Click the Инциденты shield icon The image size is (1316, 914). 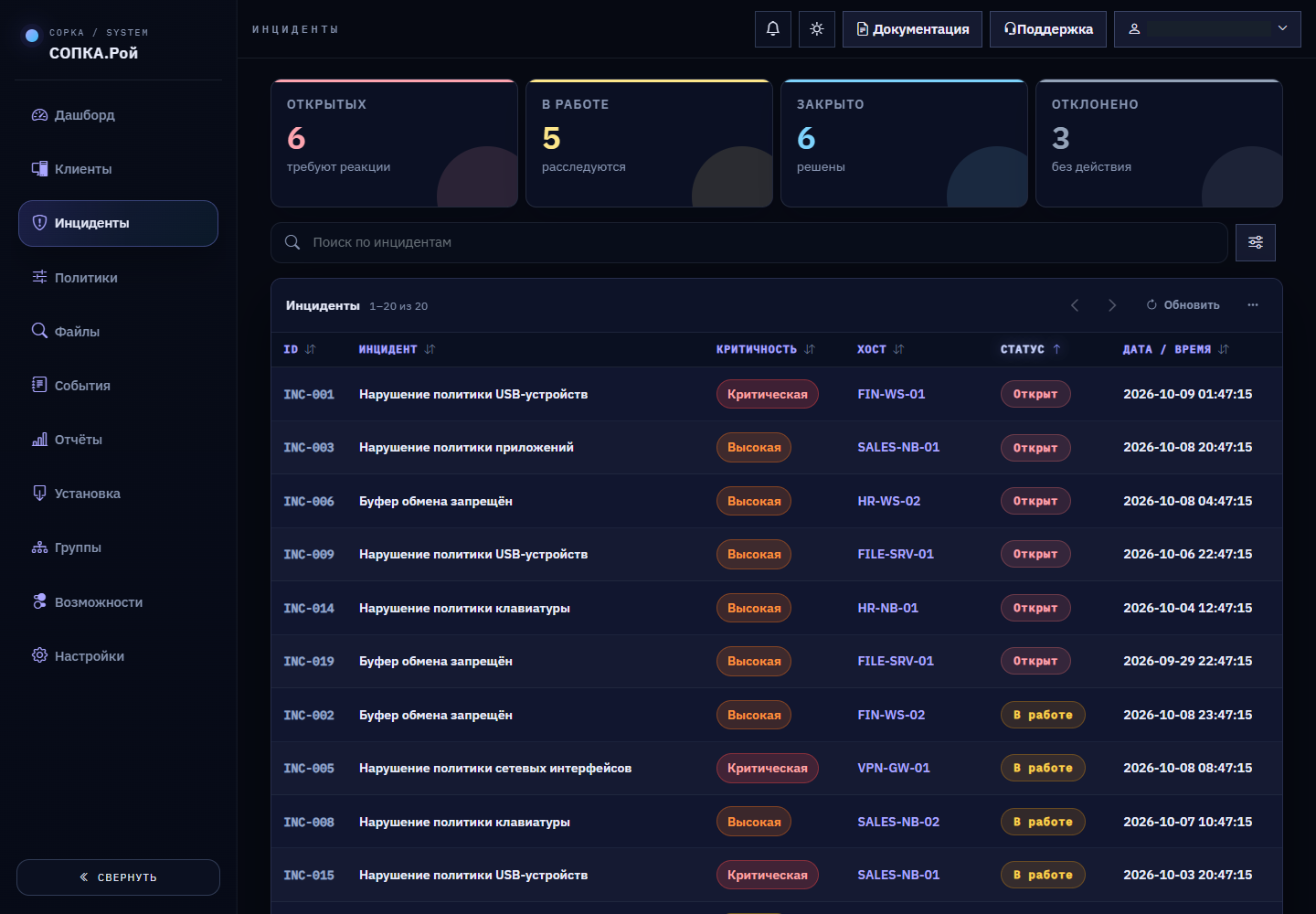click(39, 223)
